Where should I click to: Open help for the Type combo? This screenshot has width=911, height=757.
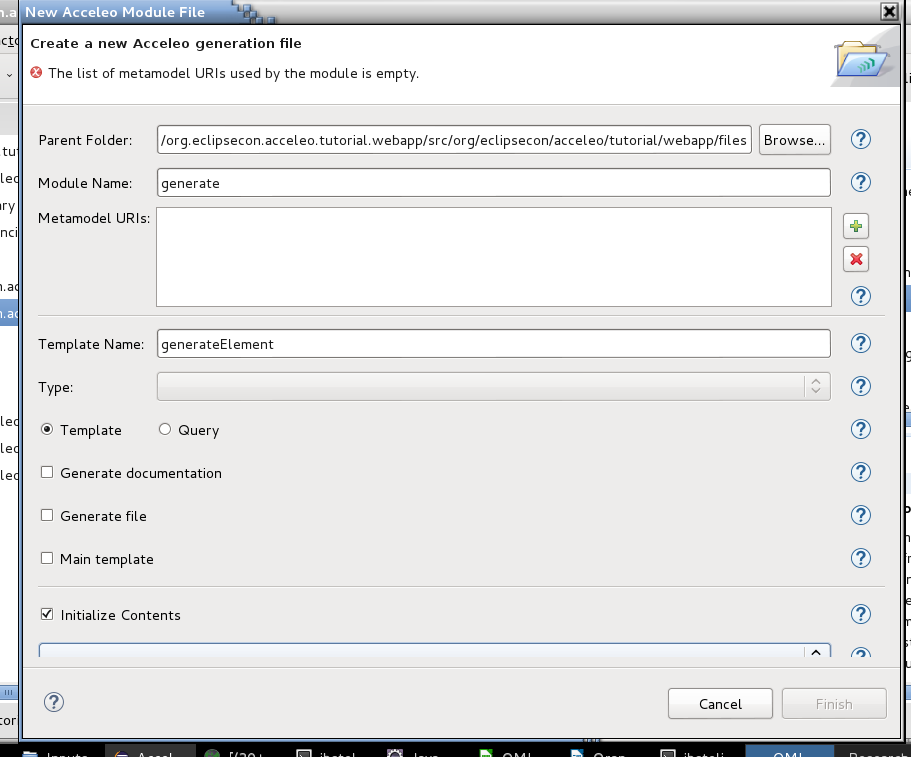(x=860, y=386)
